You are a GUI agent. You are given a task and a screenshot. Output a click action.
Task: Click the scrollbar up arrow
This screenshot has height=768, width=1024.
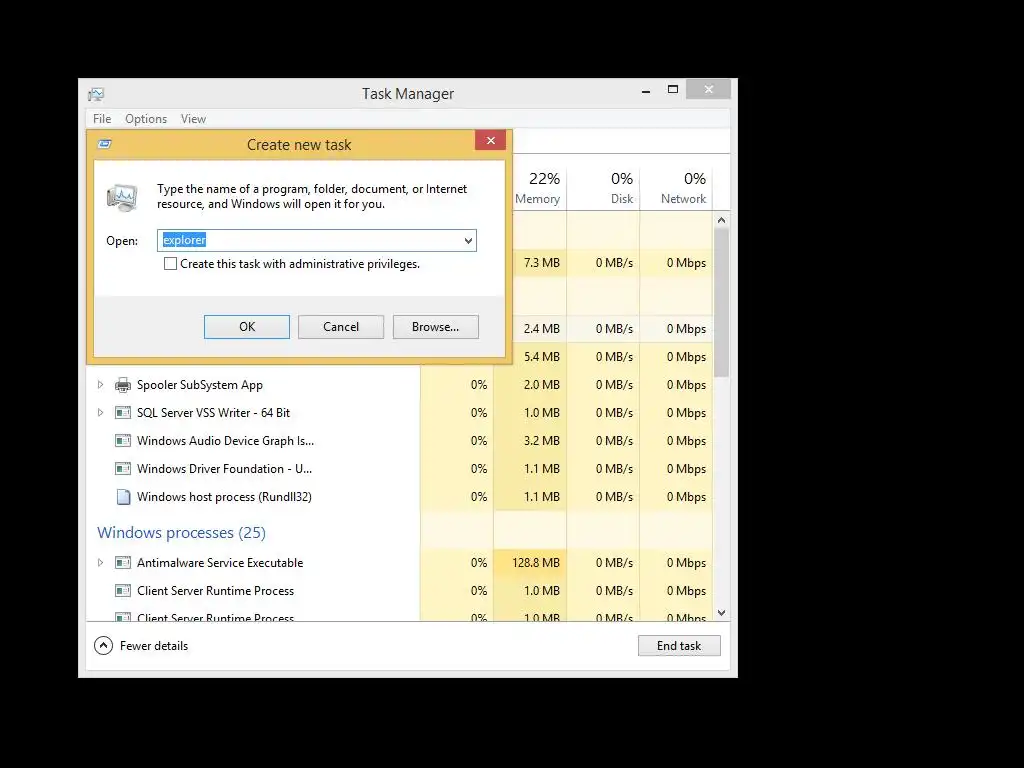721,221
